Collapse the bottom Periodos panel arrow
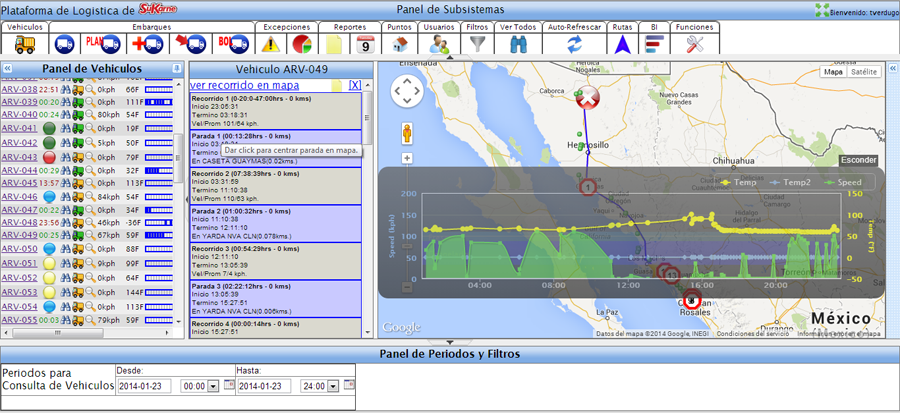This screenshot has width=900, height=413. click(x=450, y=342)
